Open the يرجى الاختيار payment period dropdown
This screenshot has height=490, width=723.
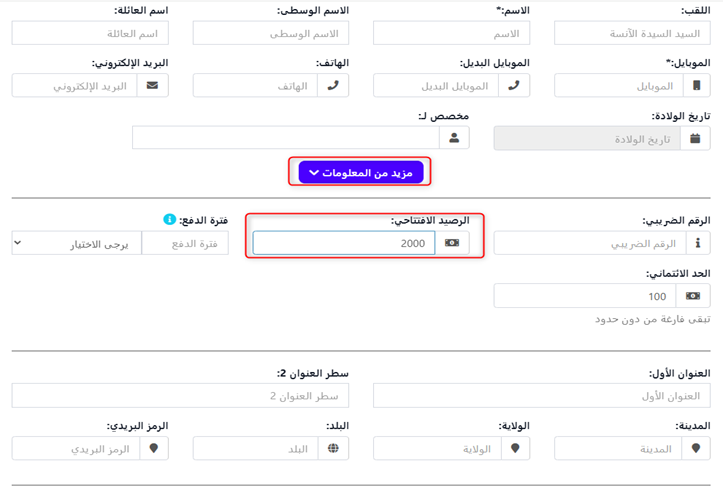(x=76, y=243)
